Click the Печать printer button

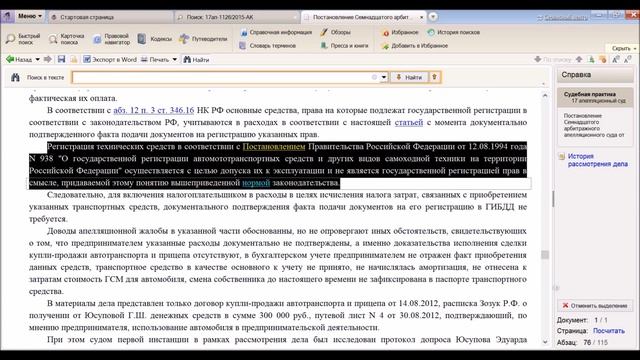[x=155, y=60]
